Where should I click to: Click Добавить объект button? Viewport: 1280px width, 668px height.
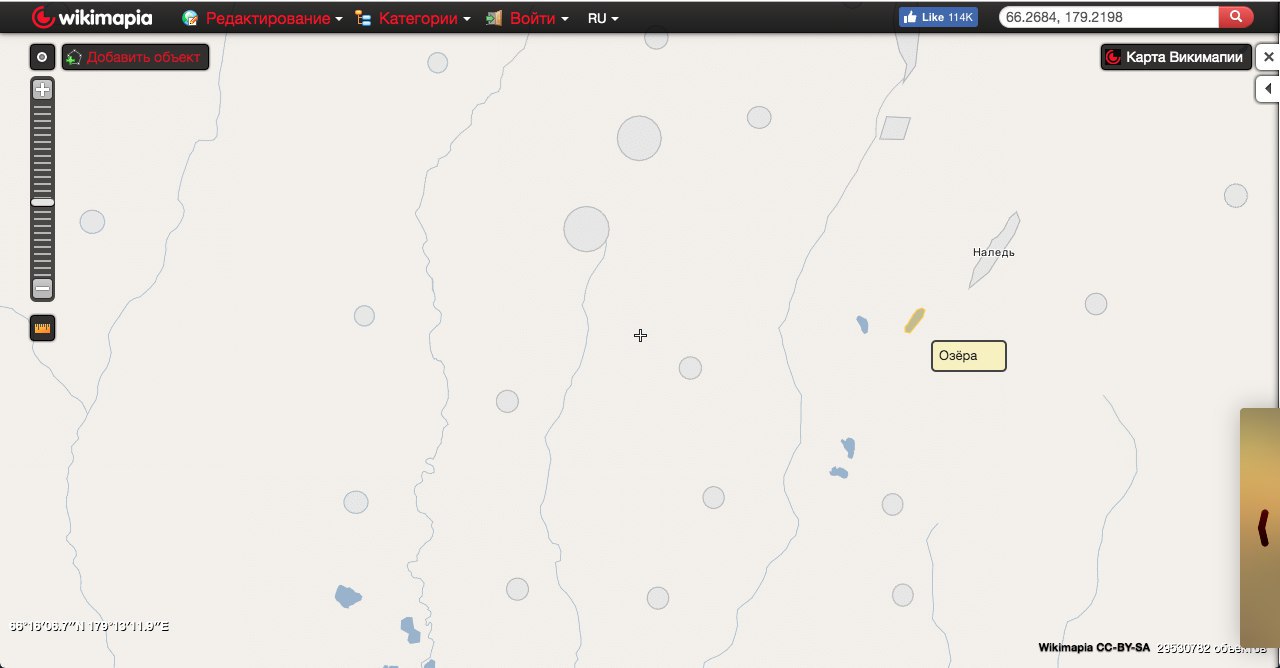pyautogui.click(x=135, y=57)
